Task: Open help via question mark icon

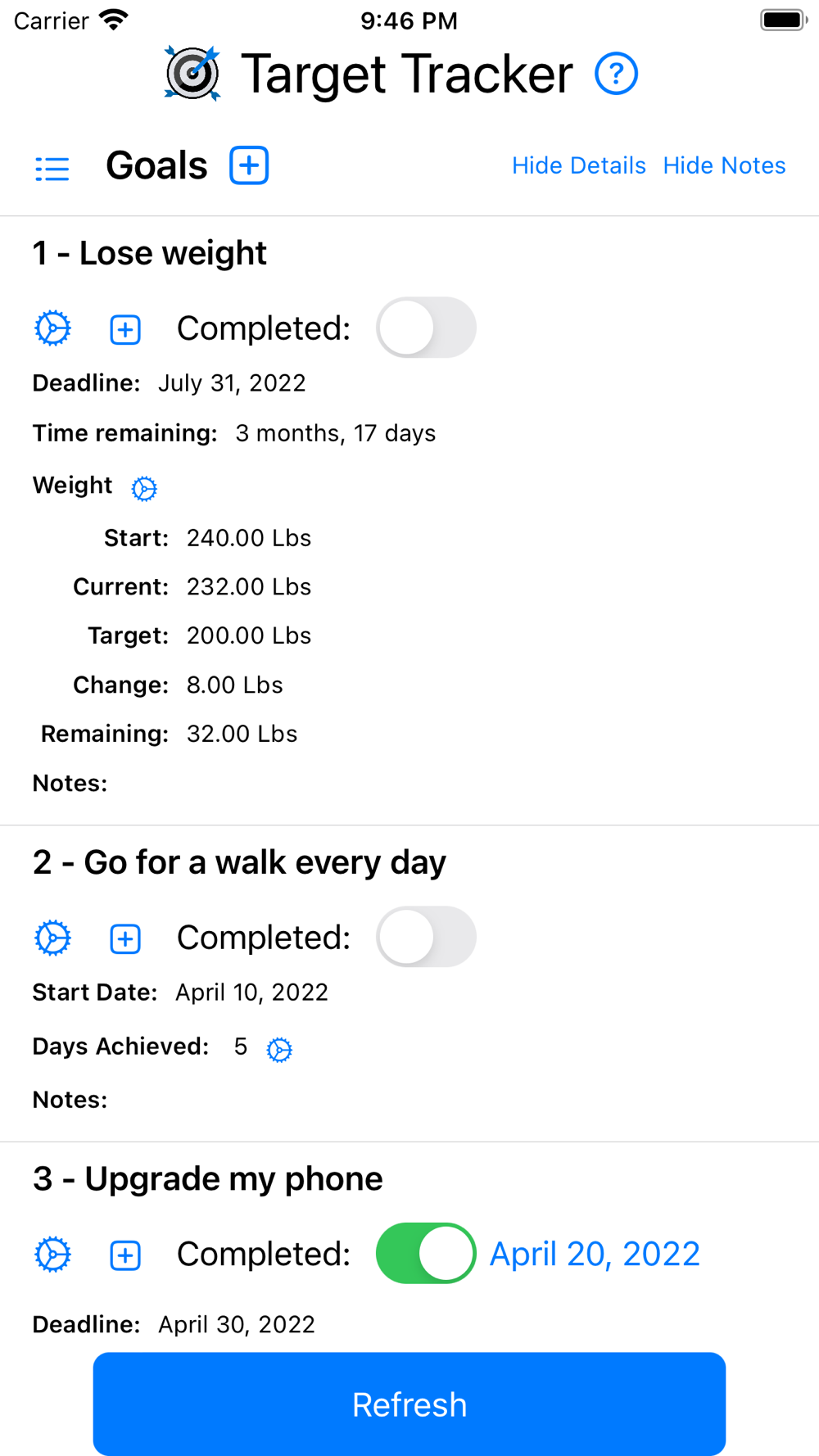Action: coord(616,74)
